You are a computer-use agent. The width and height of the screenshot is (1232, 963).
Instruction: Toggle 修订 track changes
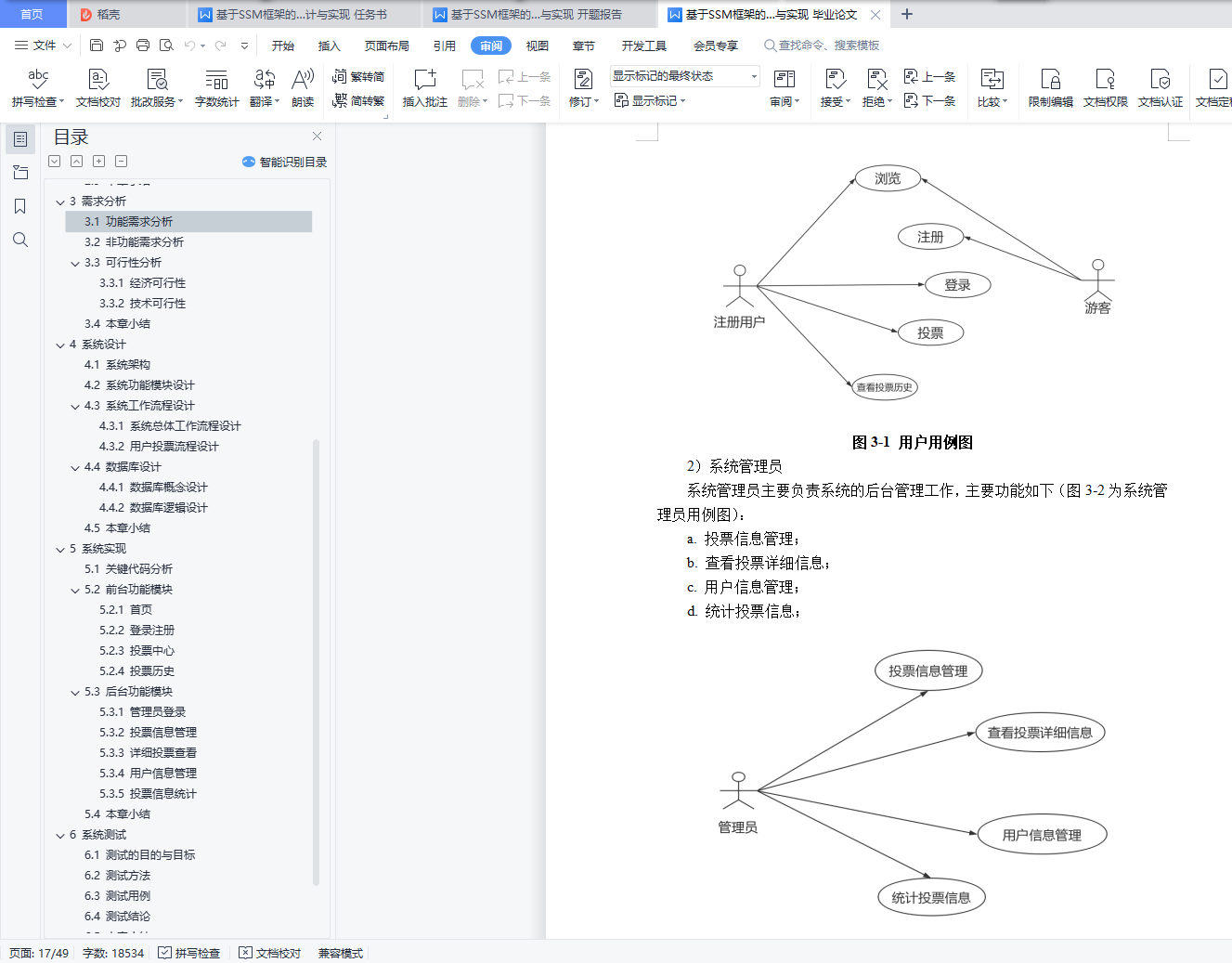pyautogui.click(x=584, y=88)
